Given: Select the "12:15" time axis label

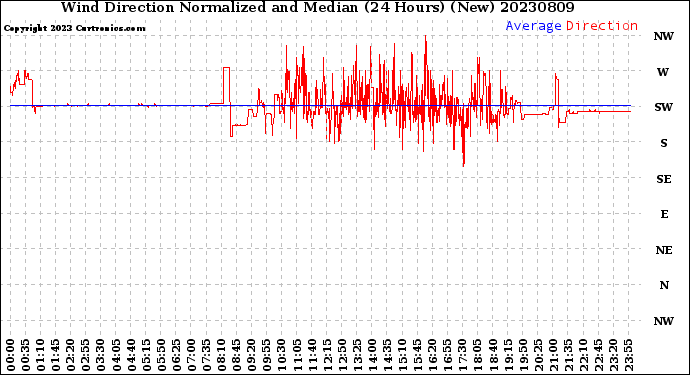Looking at the screenshot, I should (x=327, y=355).
